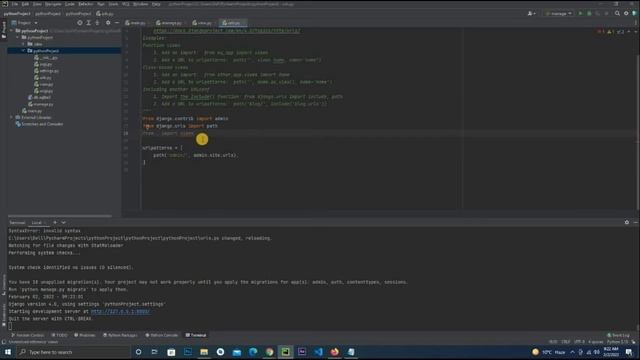
Task: Go to next highlighted problem arrow
Action: click(x=635, y=31)
